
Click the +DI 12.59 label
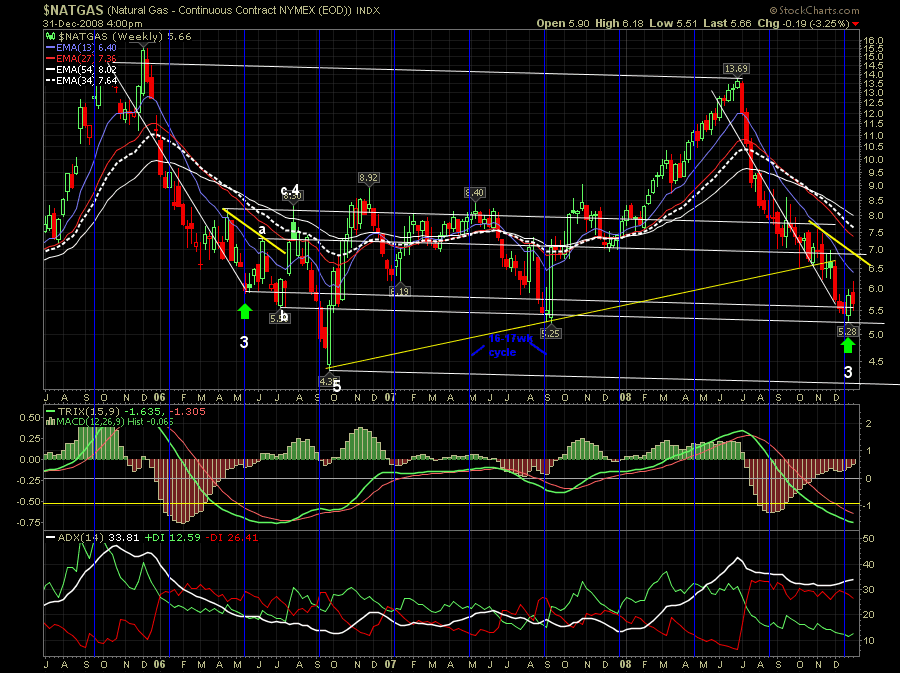pos(172,538)
